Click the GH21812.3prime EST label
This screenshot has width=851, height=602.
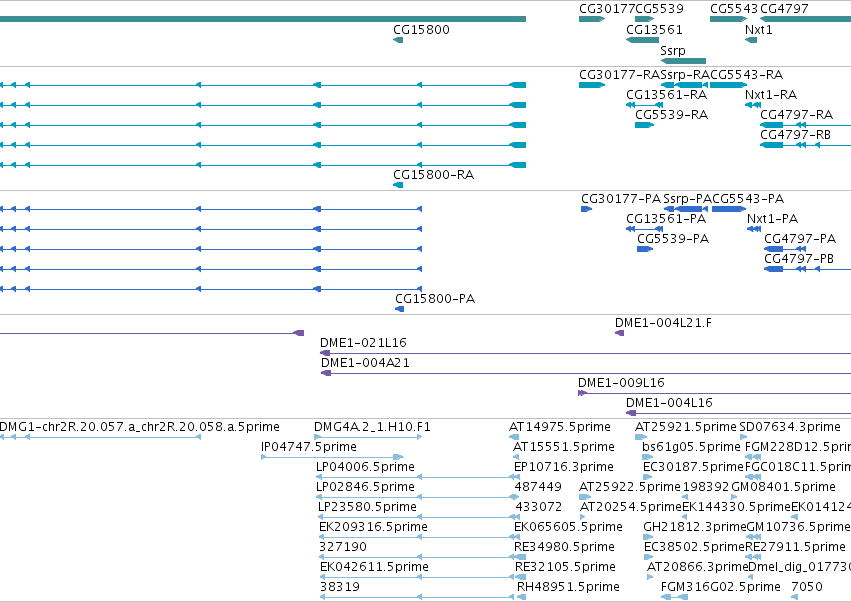[695, 527]
